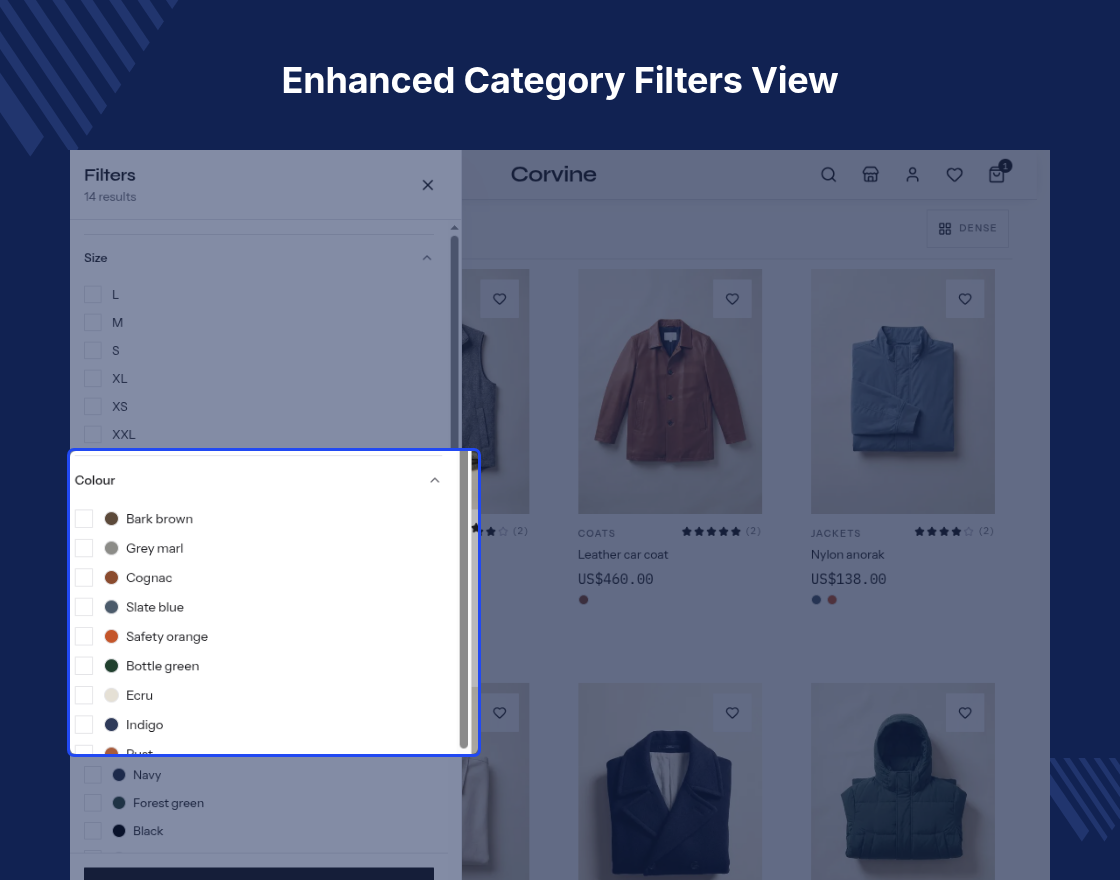The image size is (1120, 880).
Task: Open the search icon in header
Action: (829, 174)
